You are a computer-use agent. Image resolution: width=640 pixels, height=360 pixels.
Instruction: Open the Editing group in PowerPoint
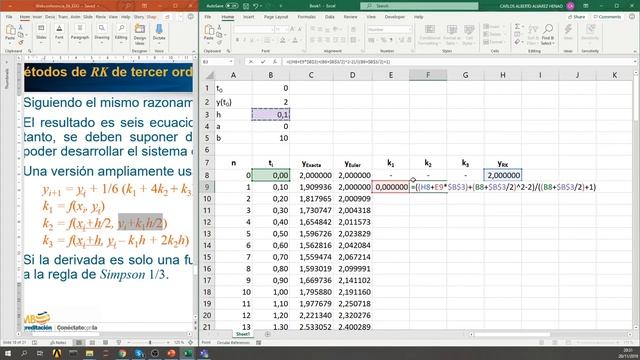pyautogui.click(x=121, y=32)
